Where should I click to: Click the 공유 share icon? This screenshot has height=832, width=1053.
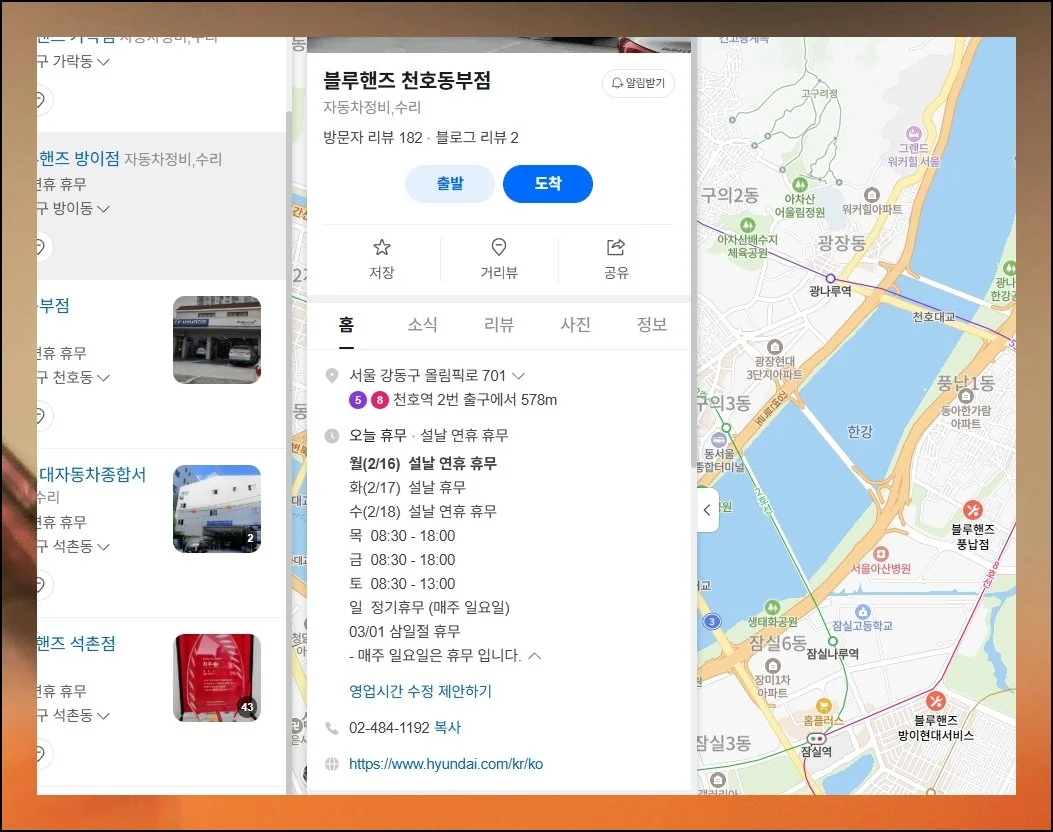coord(616,248)
